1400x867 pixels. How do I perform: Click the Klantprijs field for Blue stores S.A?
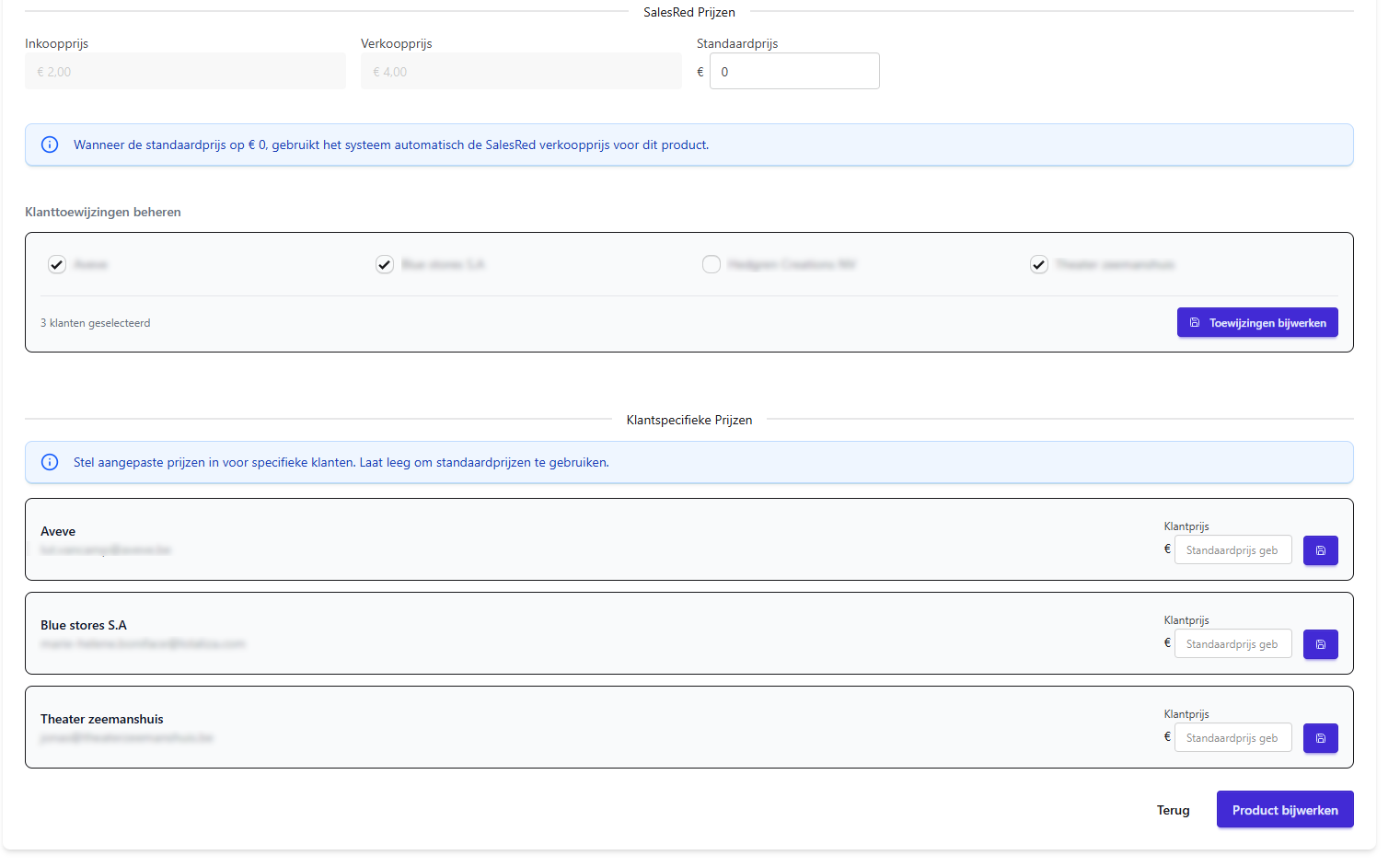tap(1232, 644)
